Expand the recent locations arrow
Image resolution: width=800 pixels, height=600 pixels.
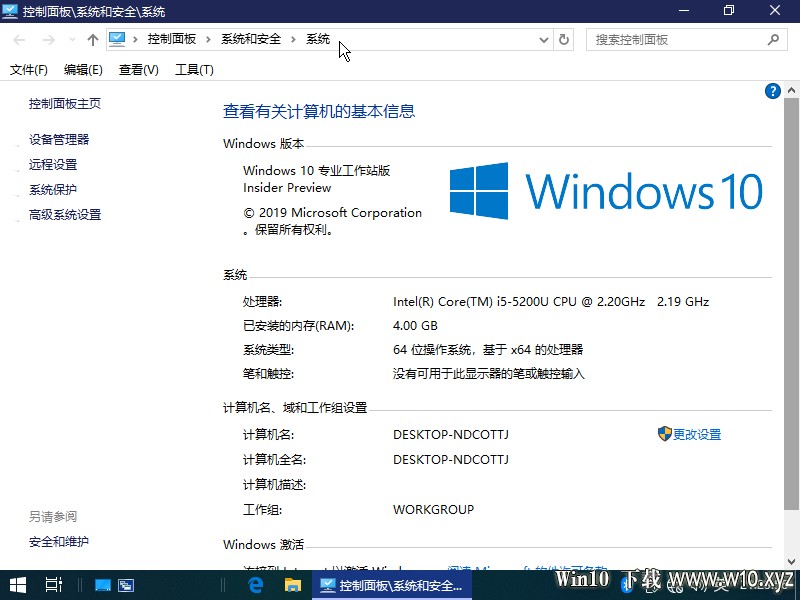(x=72, y=40)
